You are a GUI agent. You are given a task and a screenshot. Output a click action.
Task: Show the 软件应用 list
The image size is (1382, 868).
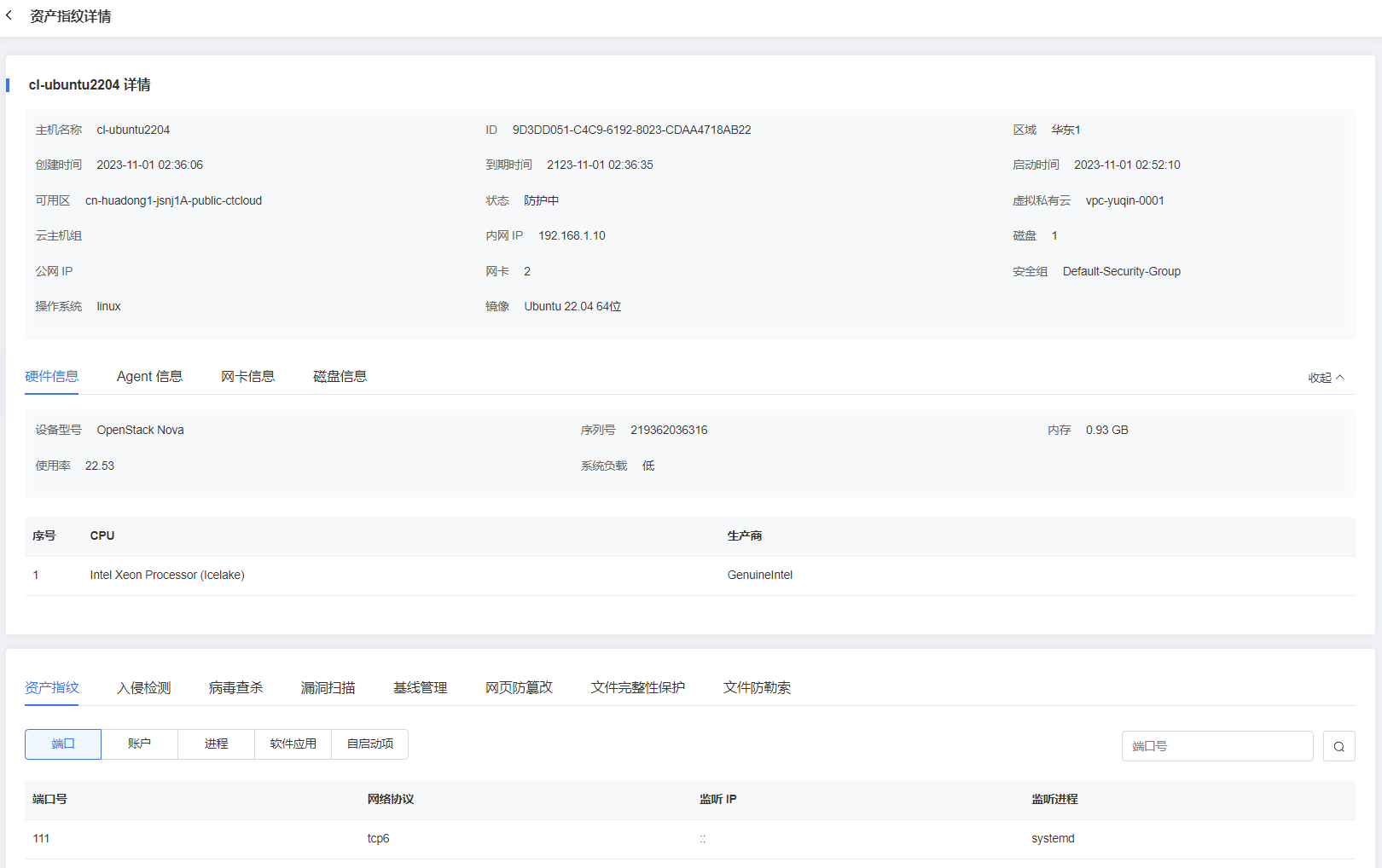(x=293, y=744)
